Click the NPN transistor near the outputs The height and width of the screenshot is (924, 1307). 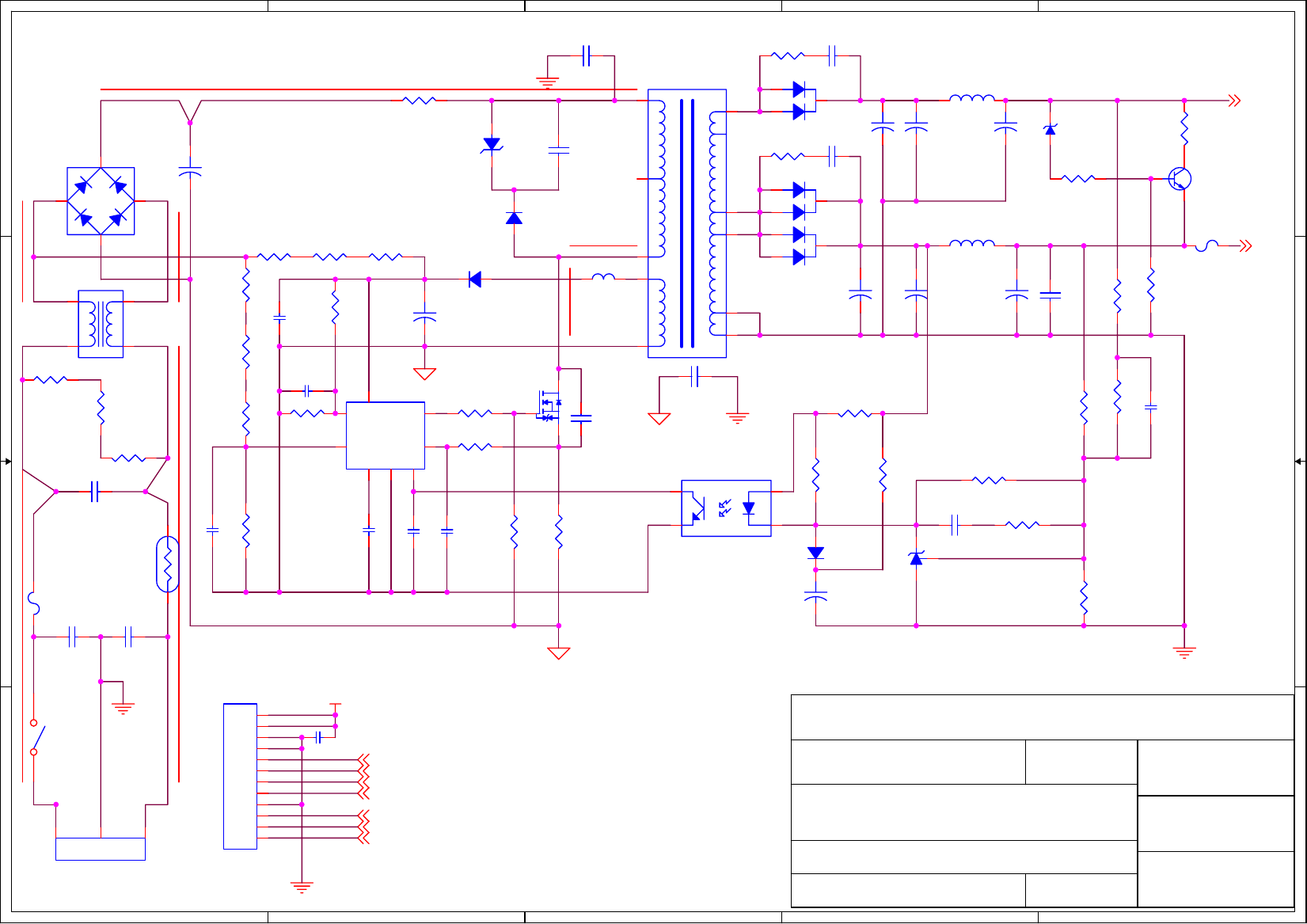[x=1180, y=179]
